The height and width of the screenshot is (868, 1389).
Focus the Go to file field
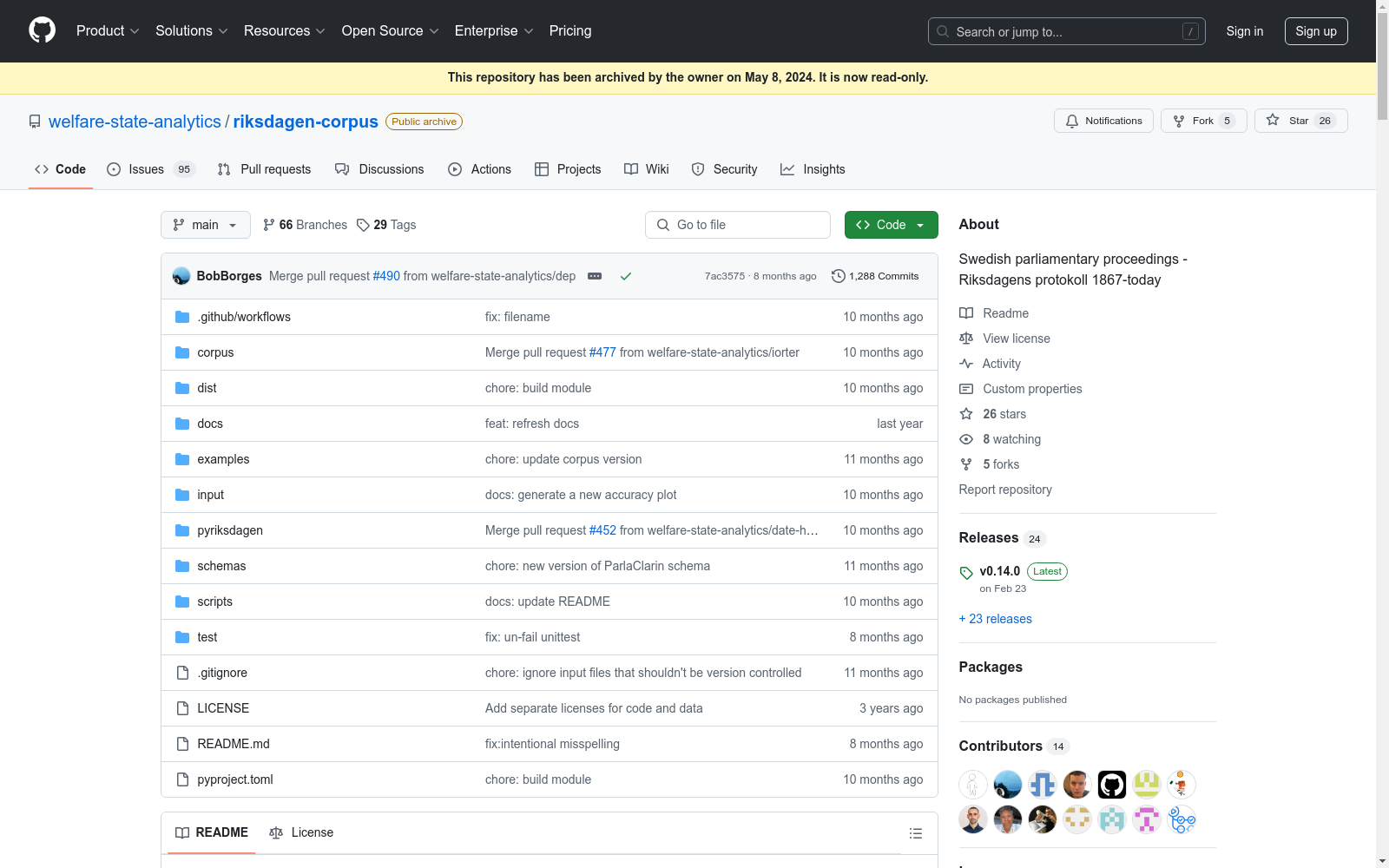pos(738,225)
